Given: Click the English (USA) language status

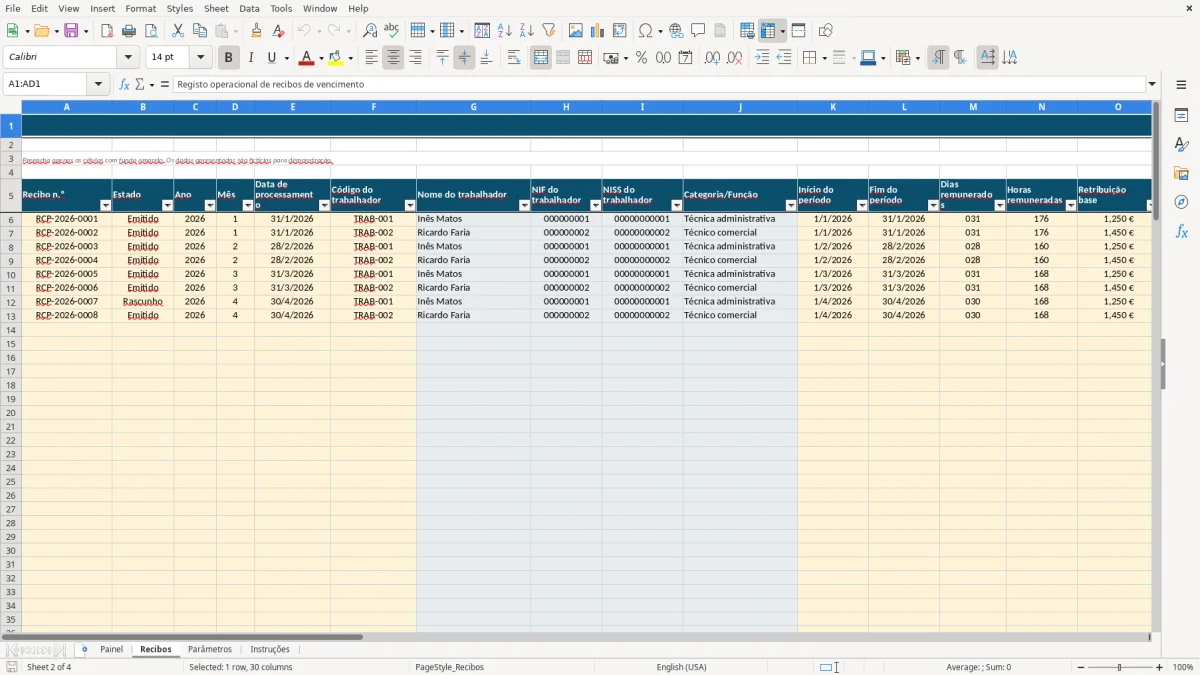Looking at the screenshot, I should pos(681,667).
